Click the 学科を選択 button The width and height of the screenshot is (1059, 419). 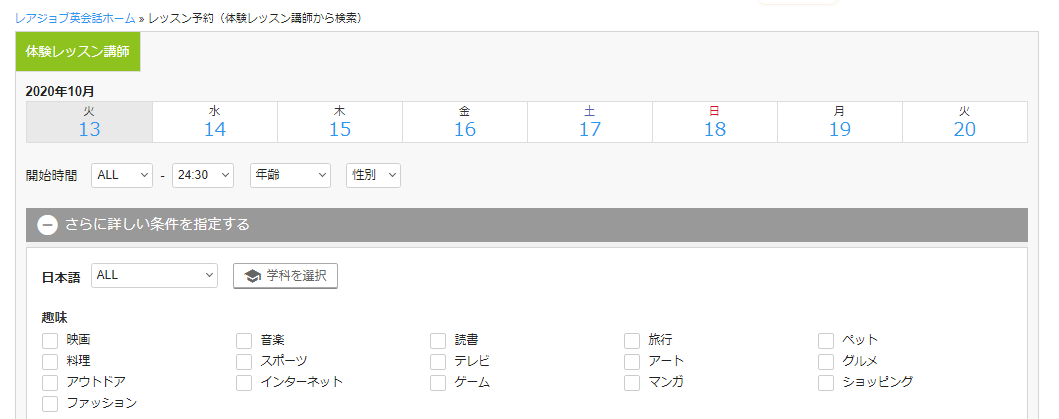pos(285,276)
